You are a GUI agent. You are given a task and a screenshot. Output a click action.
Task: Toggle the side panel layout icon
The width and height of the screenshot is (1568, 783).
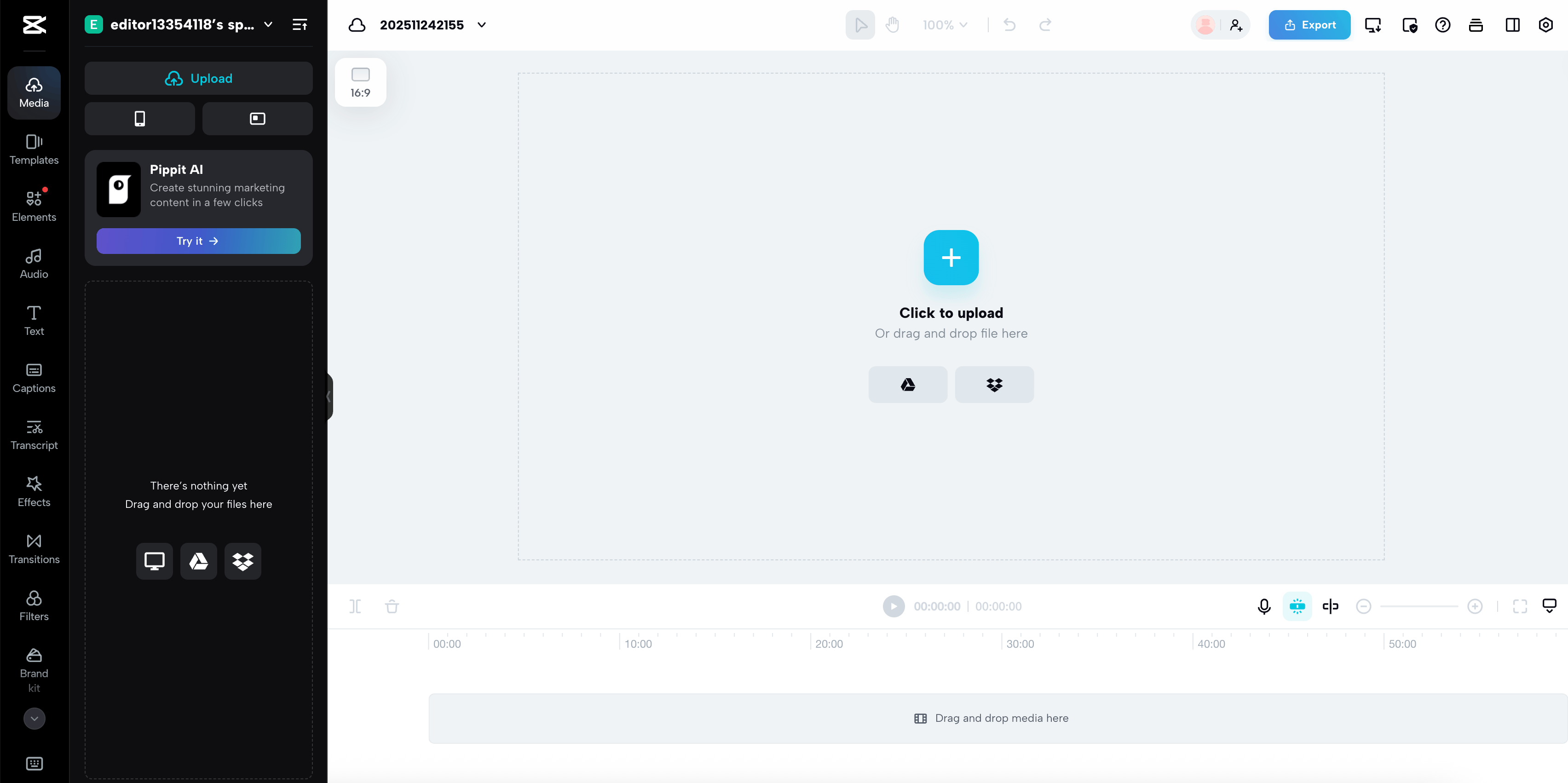1512,25
